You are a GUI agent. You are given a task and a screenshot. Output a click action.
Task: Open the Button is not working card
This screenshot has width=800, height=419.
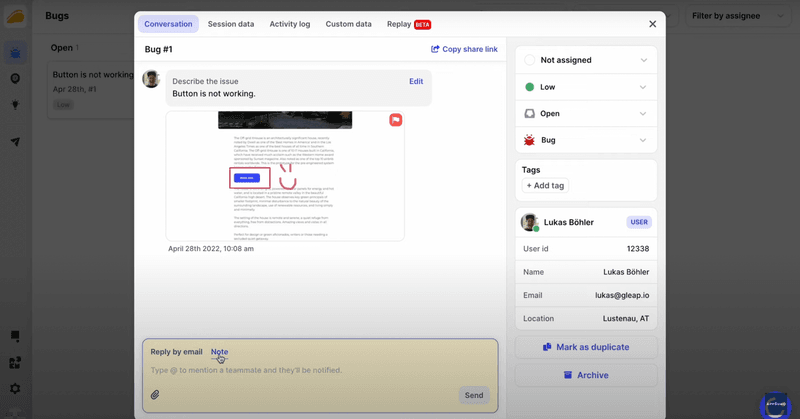click(x=91, y=90)
